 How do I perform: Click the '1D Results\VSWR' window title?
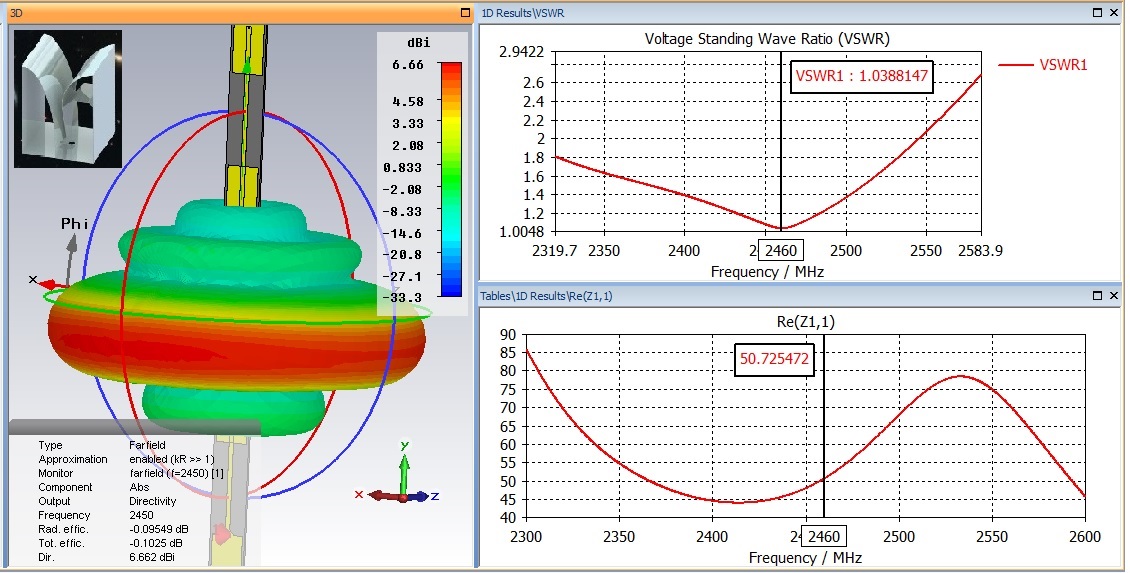[x=522, y=13]
